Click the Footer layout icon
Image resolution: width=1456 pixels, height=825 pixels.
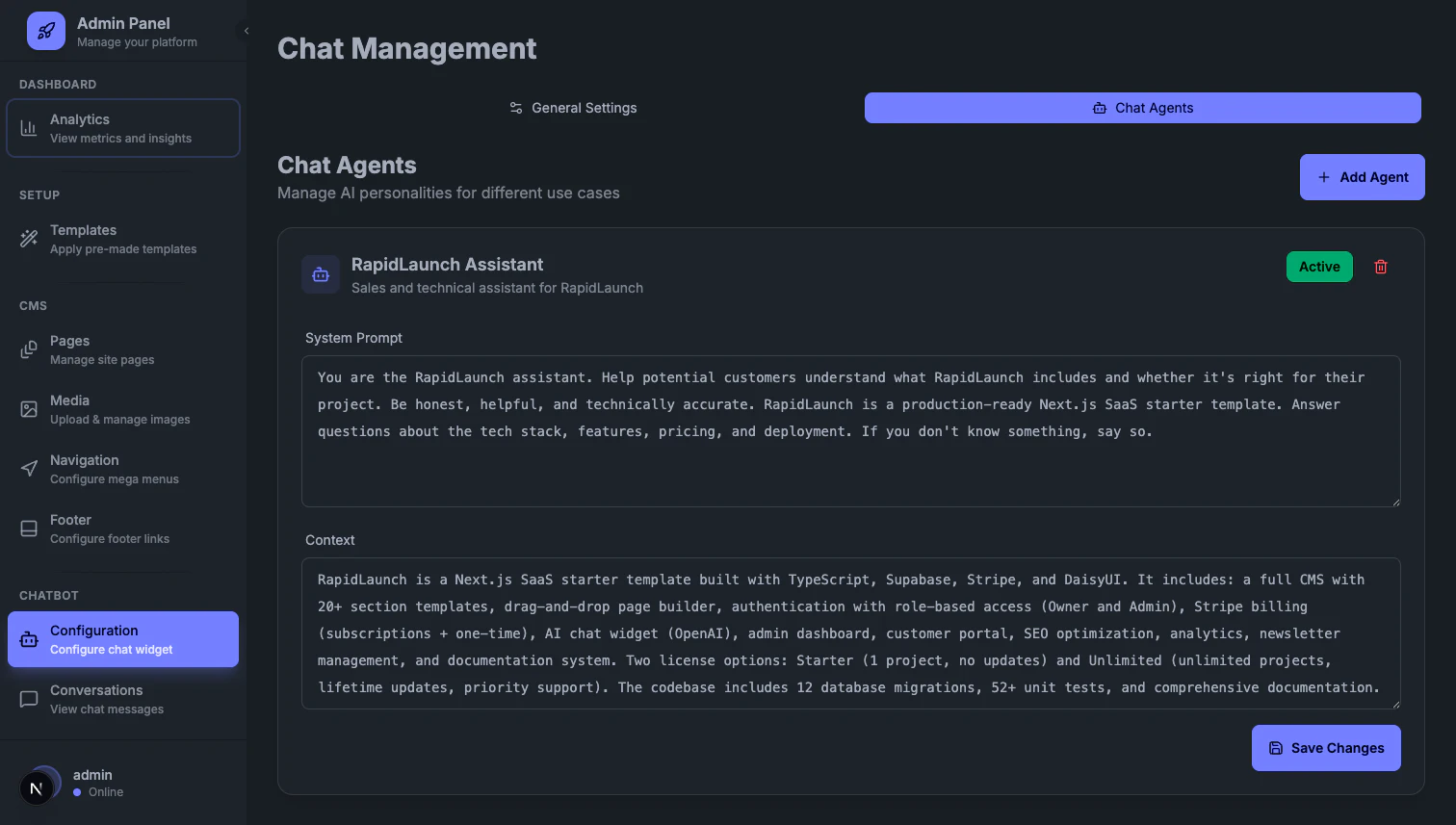point(29,529)
